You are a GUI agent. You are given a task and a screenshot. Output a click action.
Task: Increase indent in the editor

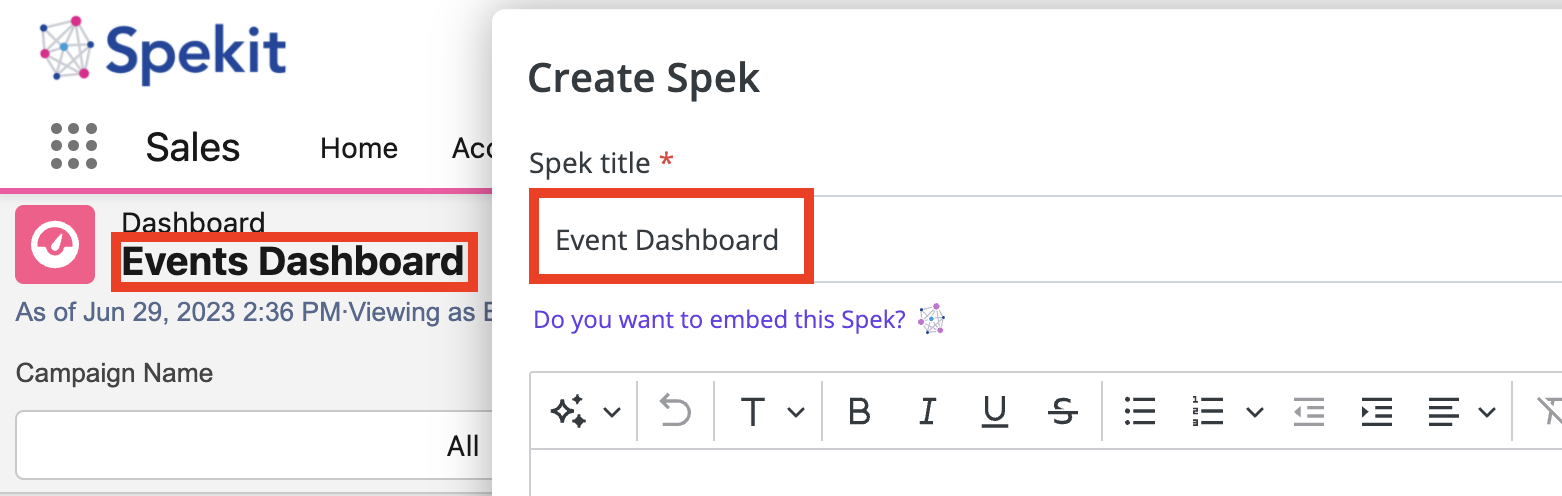pyautogui.click(x=1377, y=411)
